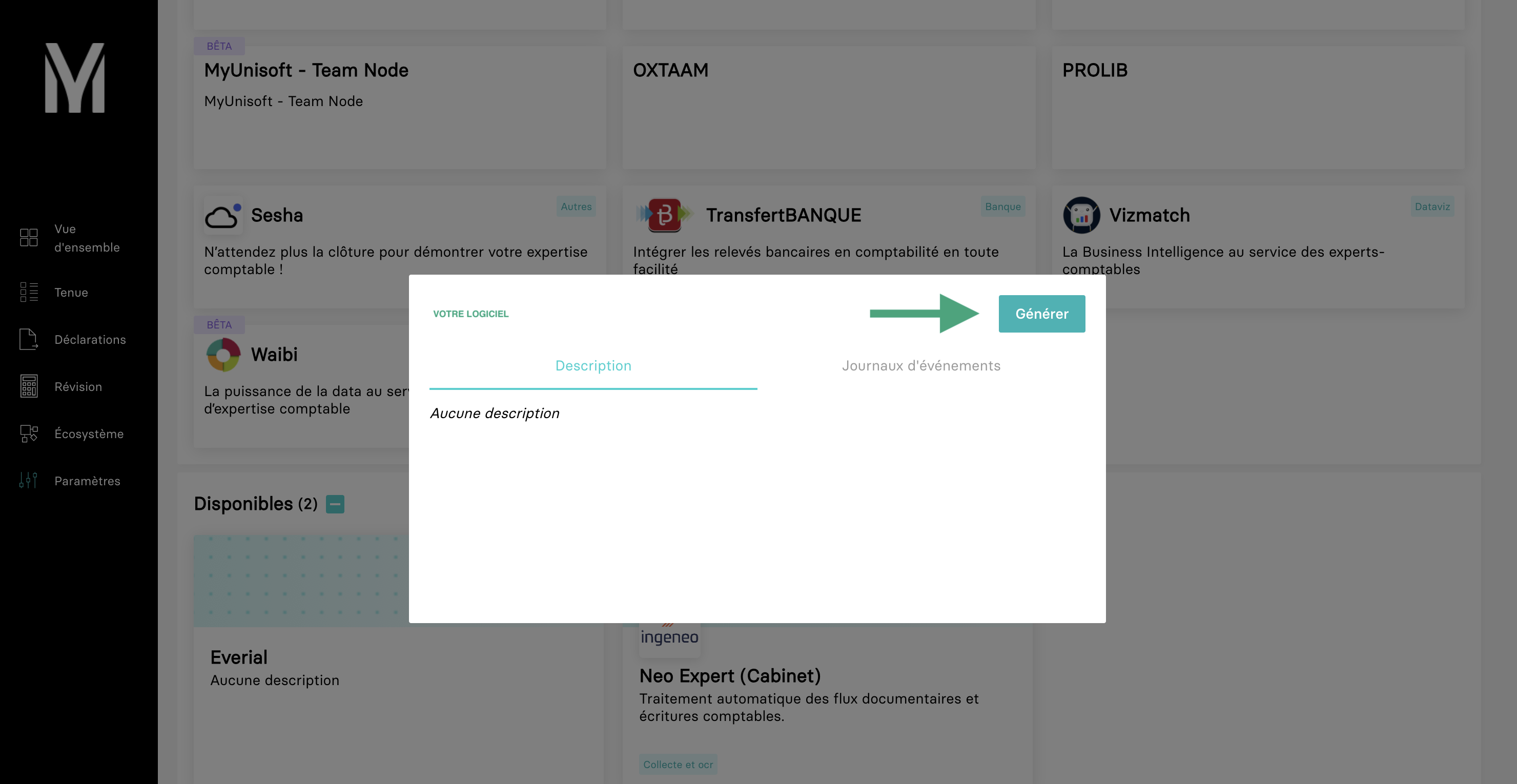Viewport: 1517px width, 784px height.
Task: Select the Description tab
Action: 593,365
